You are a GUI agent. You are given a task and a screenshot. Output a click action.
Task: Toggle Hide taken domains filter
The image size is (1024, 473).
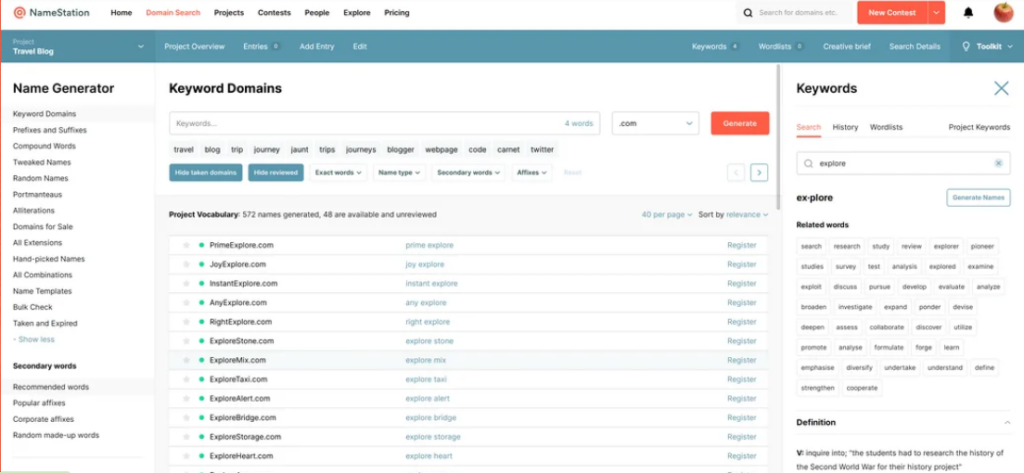pos(206,172)
